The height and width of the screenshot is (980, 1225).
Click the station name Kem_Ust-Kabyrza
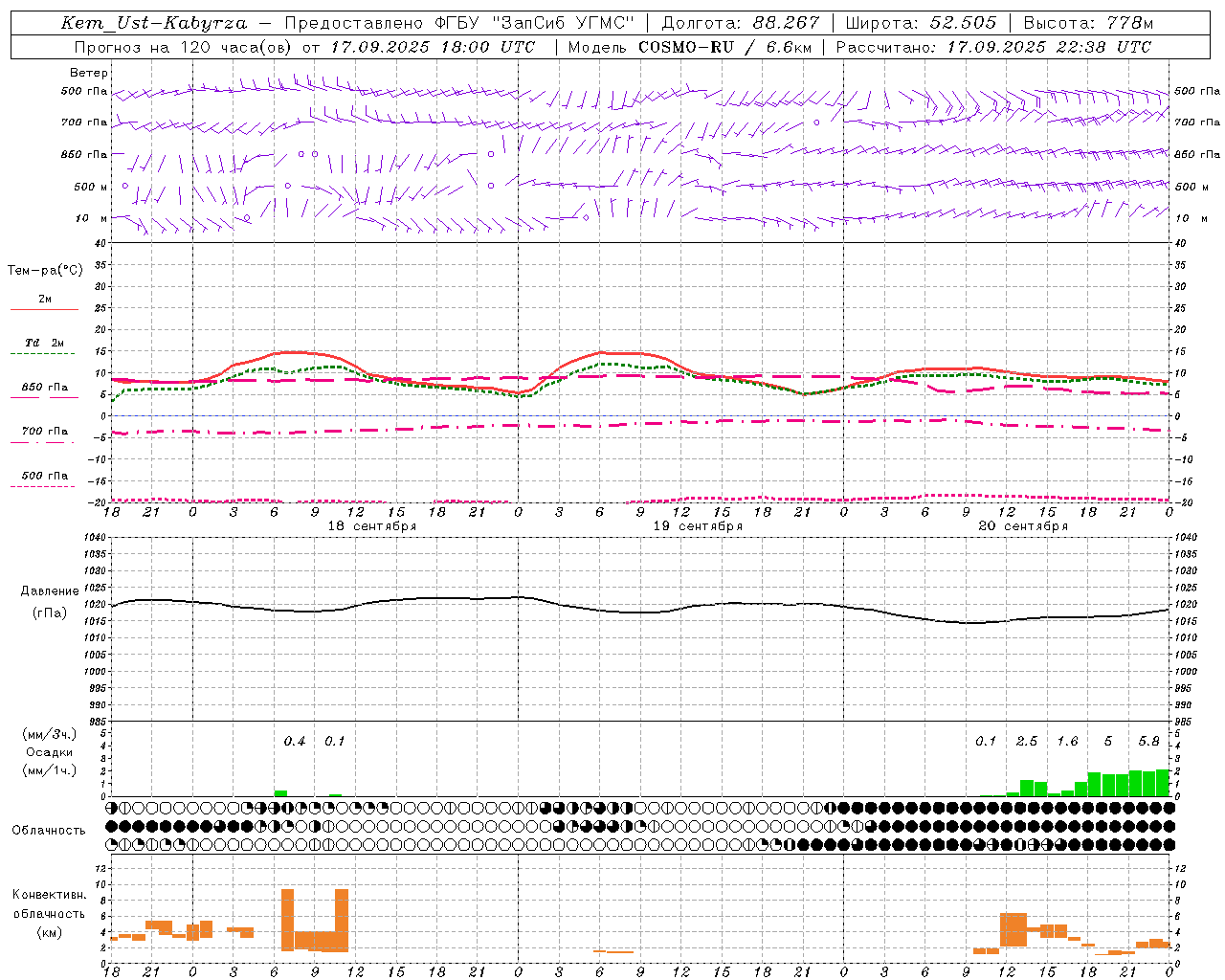(154, 23)
